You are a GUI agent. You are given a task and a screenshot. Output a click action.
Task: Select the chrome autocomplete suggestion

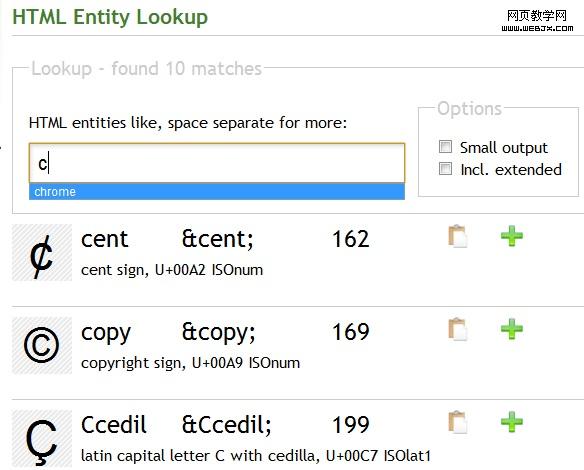[x=217, y=192]
